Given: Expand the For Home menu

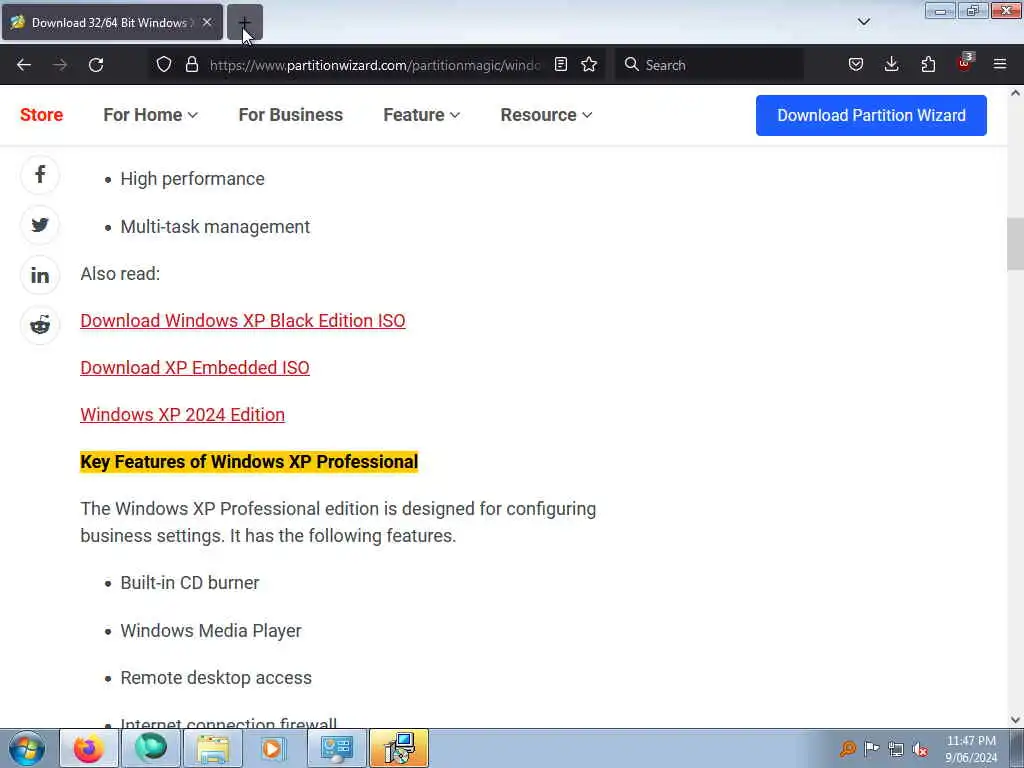Looking at the screenshot, I should [x=150, y=115].
